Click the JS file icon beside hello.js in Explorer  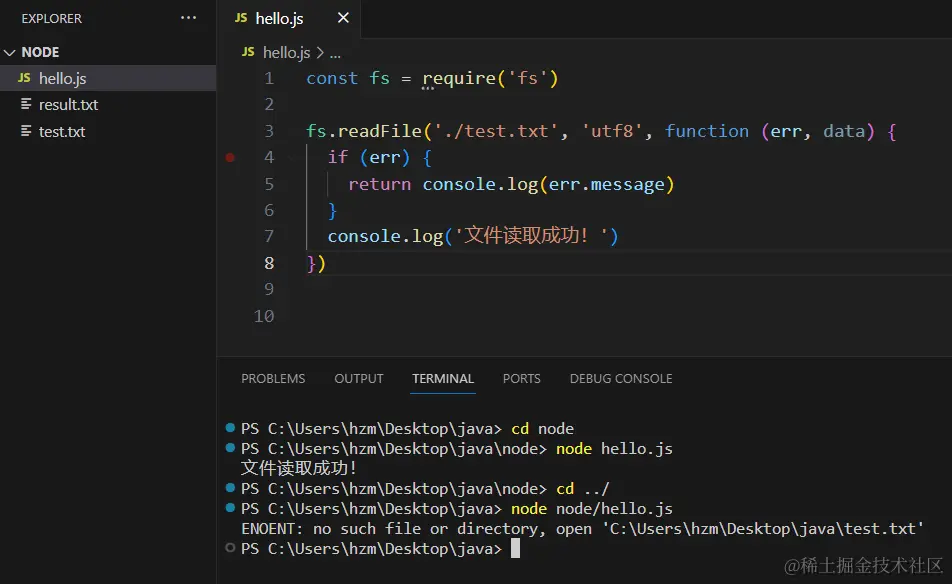point(24,78)
